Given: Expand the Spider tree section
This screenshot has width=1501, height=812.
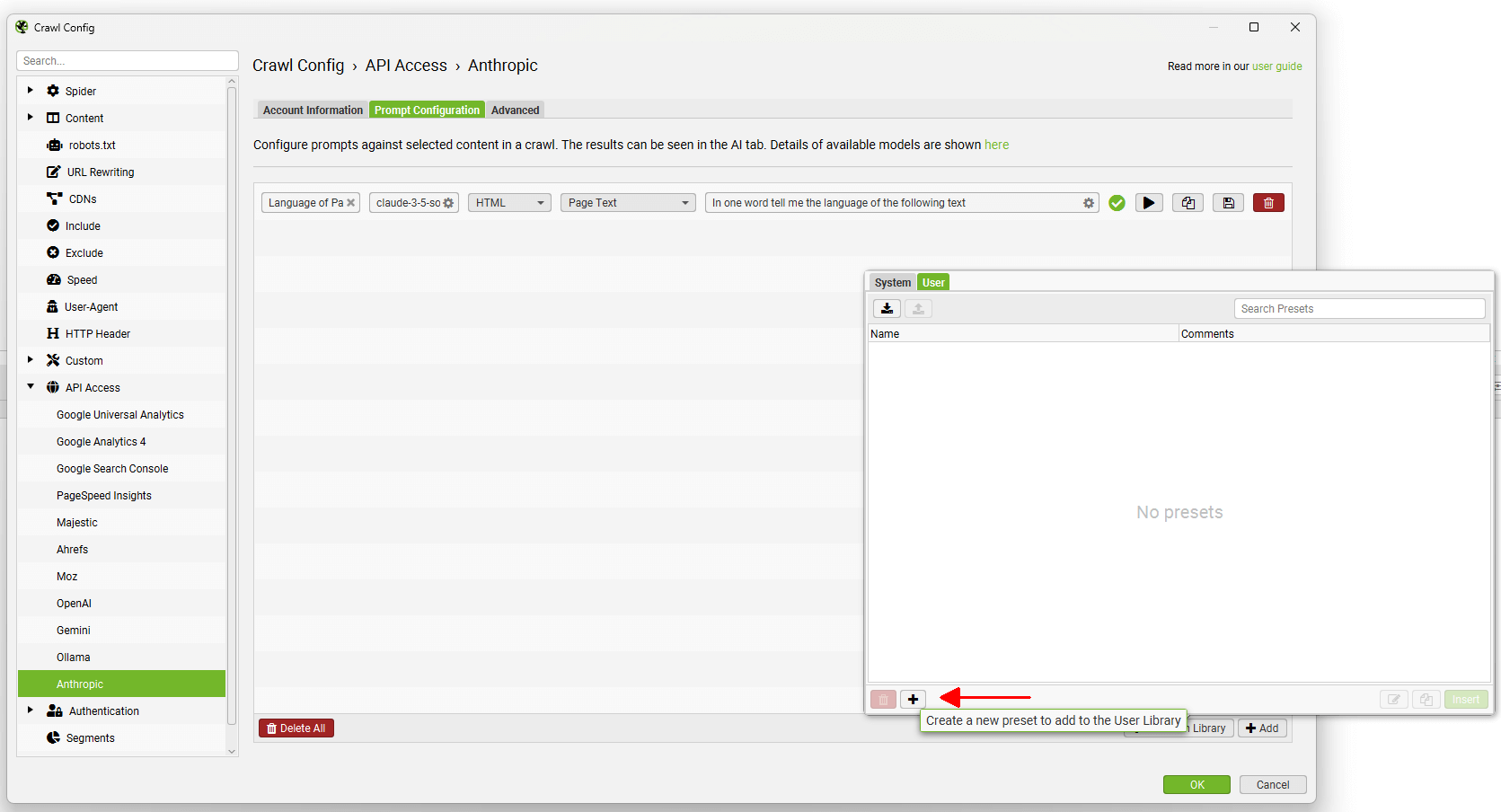Looking at the screenshot, I should (x=31, y=91).
